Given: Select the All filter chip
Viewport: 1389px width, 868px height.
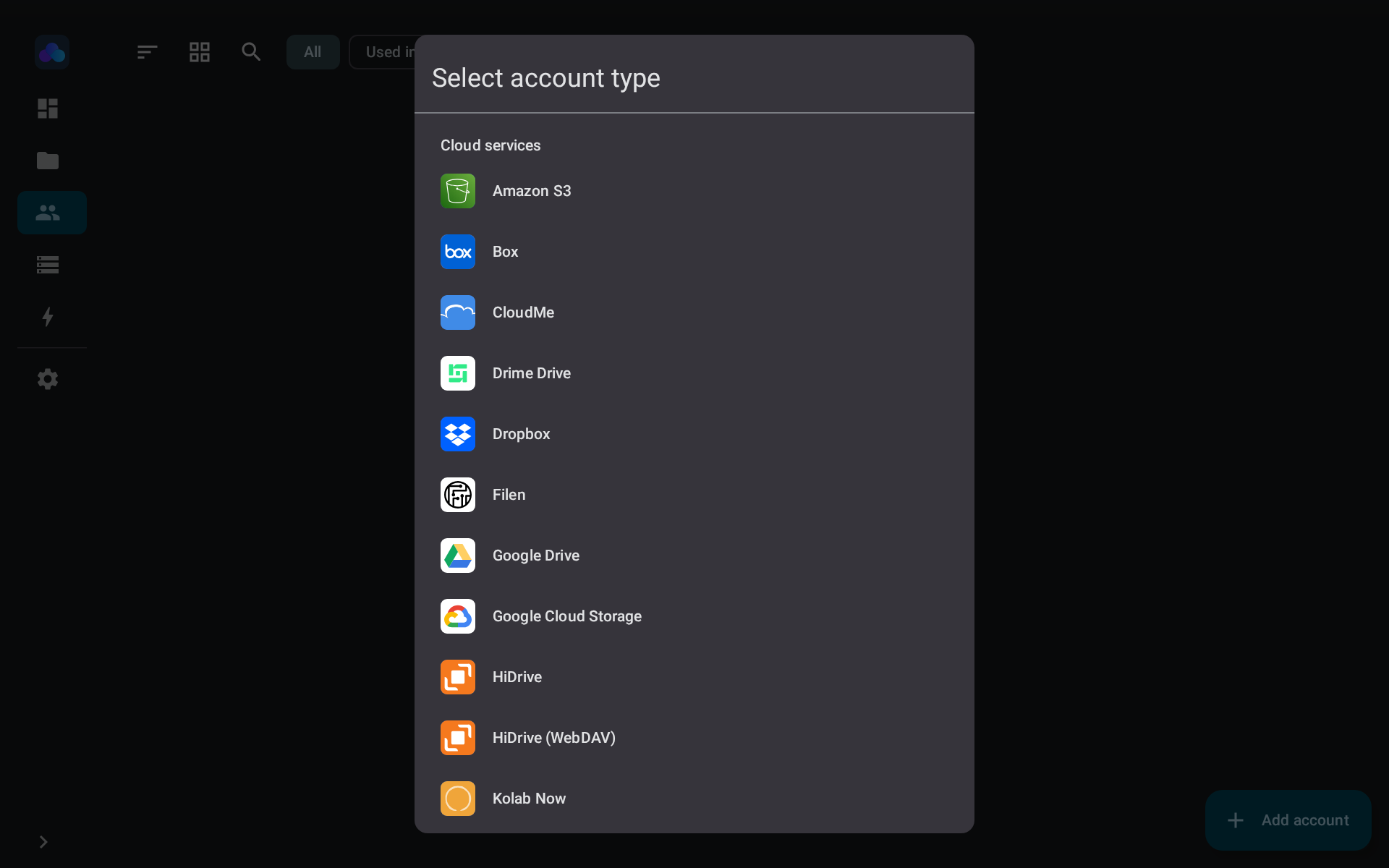Looking at the screenshot, I should point(313,52).
